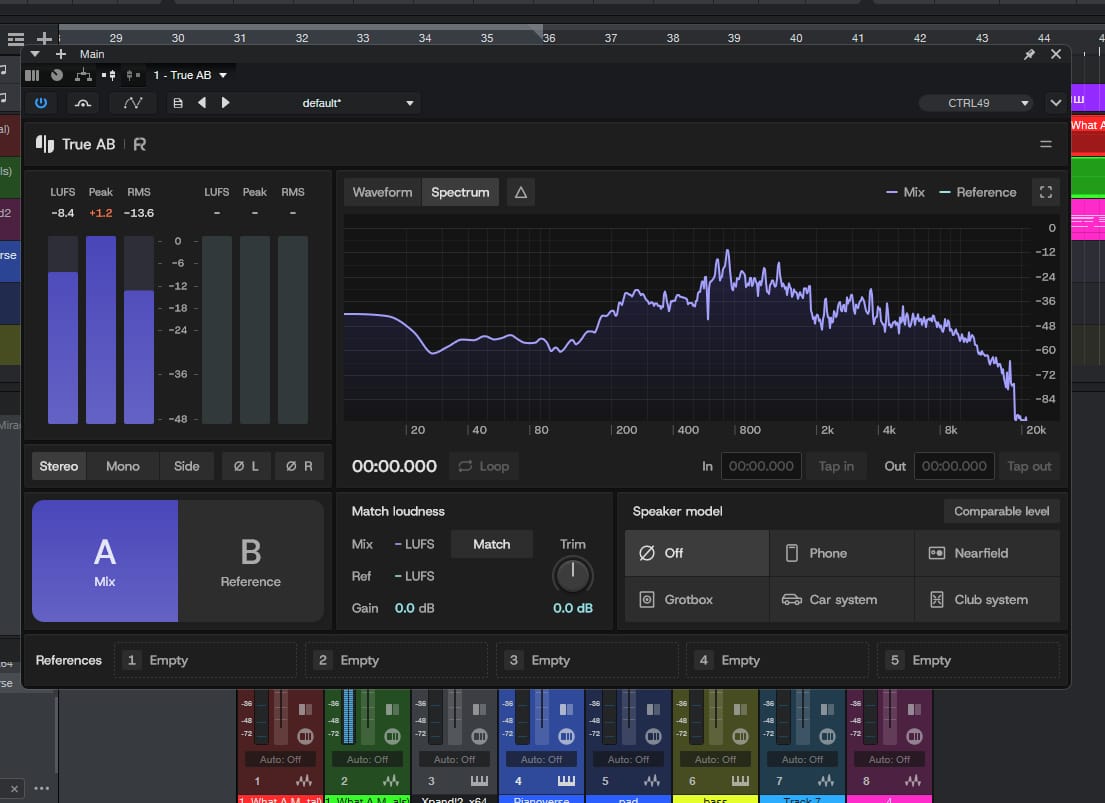The height and width of the screenshot is (803, 1105).
Task: Load the previous preset arrow
Action: coord(202,103)
